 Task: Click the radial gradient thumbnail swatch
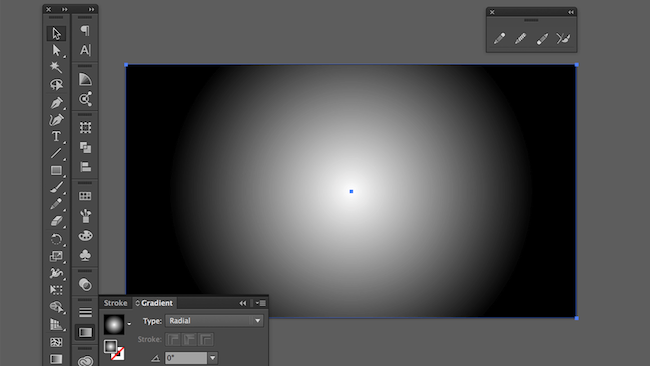pos(114,324)
